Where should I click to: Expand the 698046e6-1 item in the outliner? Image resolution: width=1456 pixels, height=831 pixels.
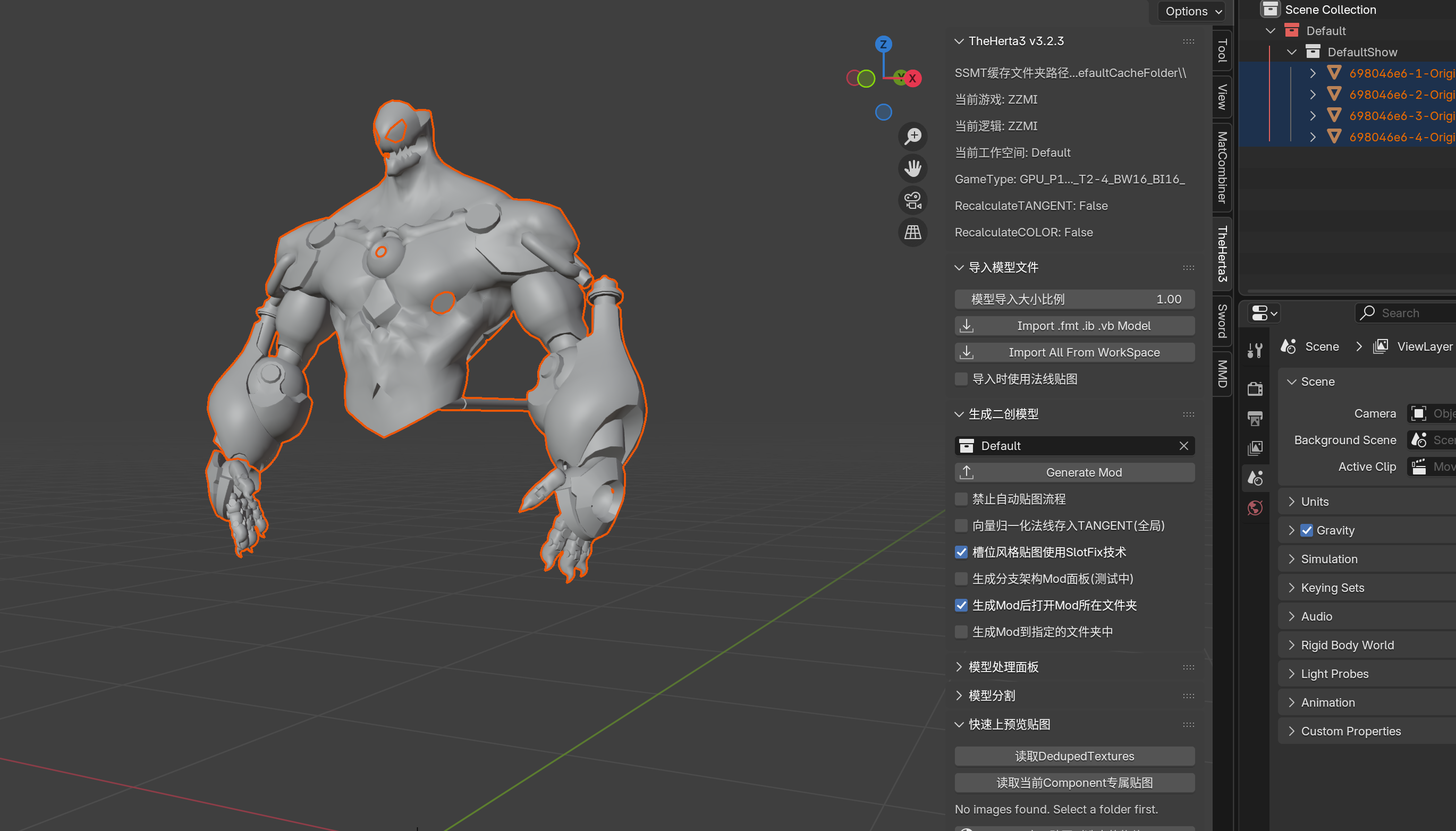[x=1313, y=73]
